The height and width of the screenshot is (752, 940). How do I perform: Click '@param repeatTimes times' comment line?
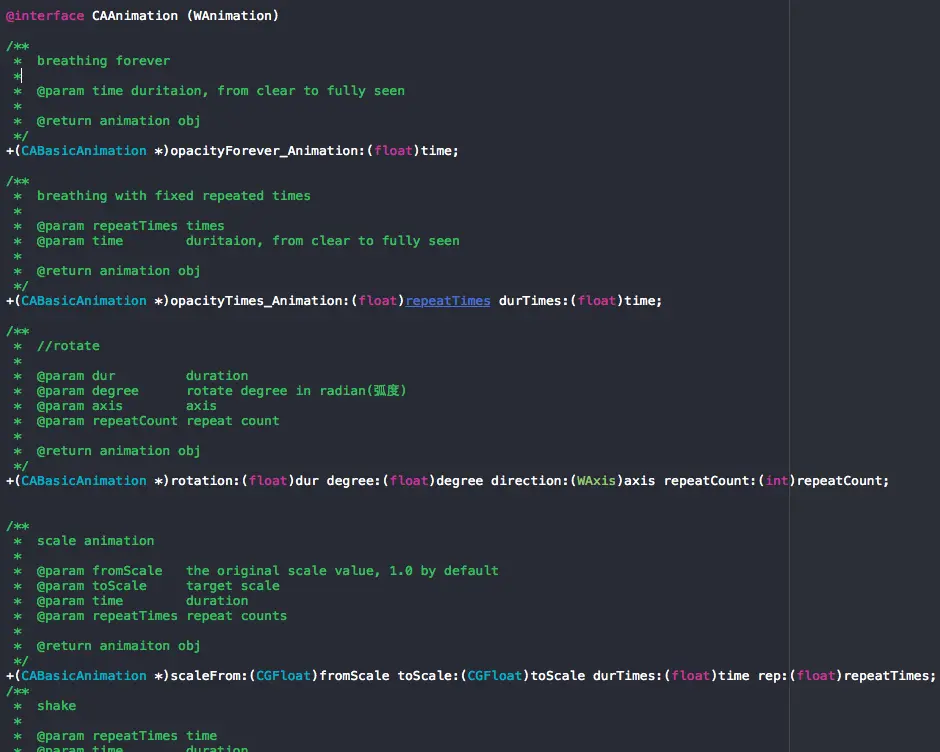[x=130, y=225]
